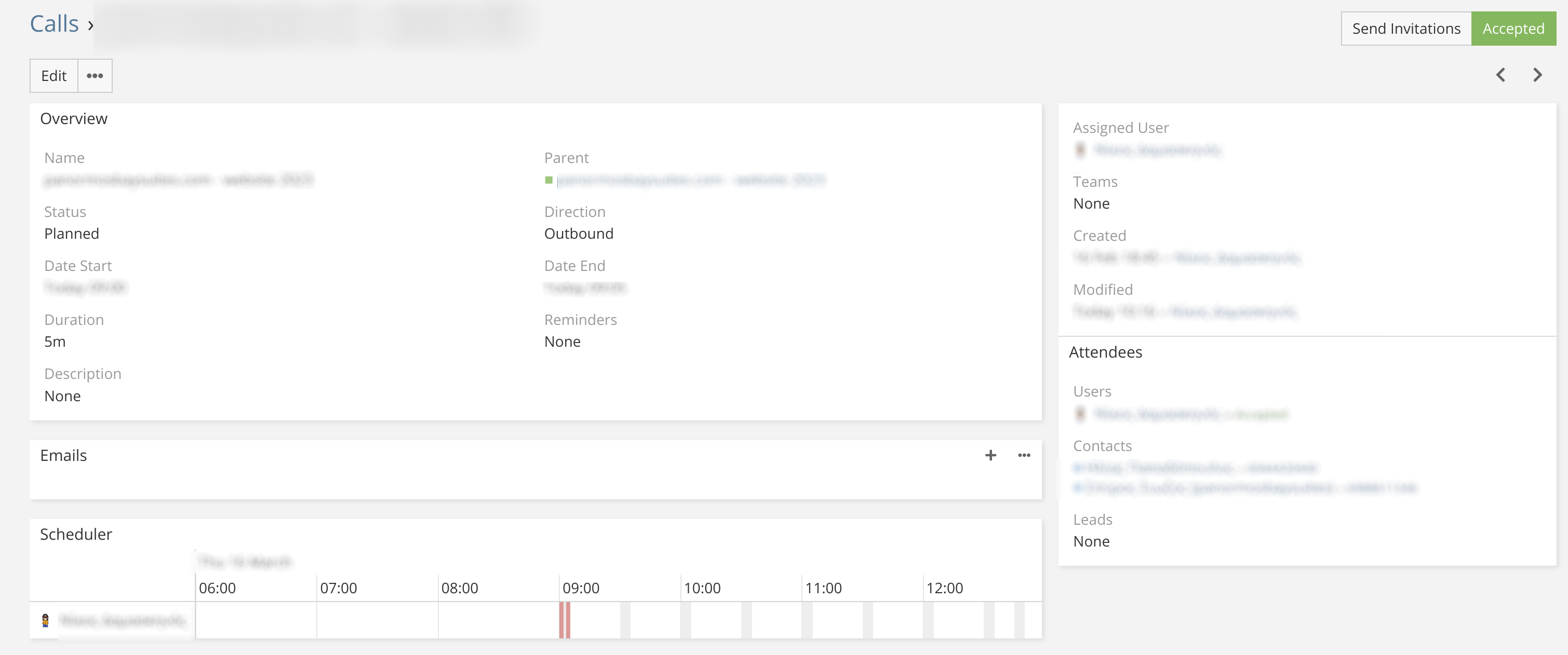Open the blurred Parent record link
This screenshot has height=655, width=1568.
click(690, 180)
